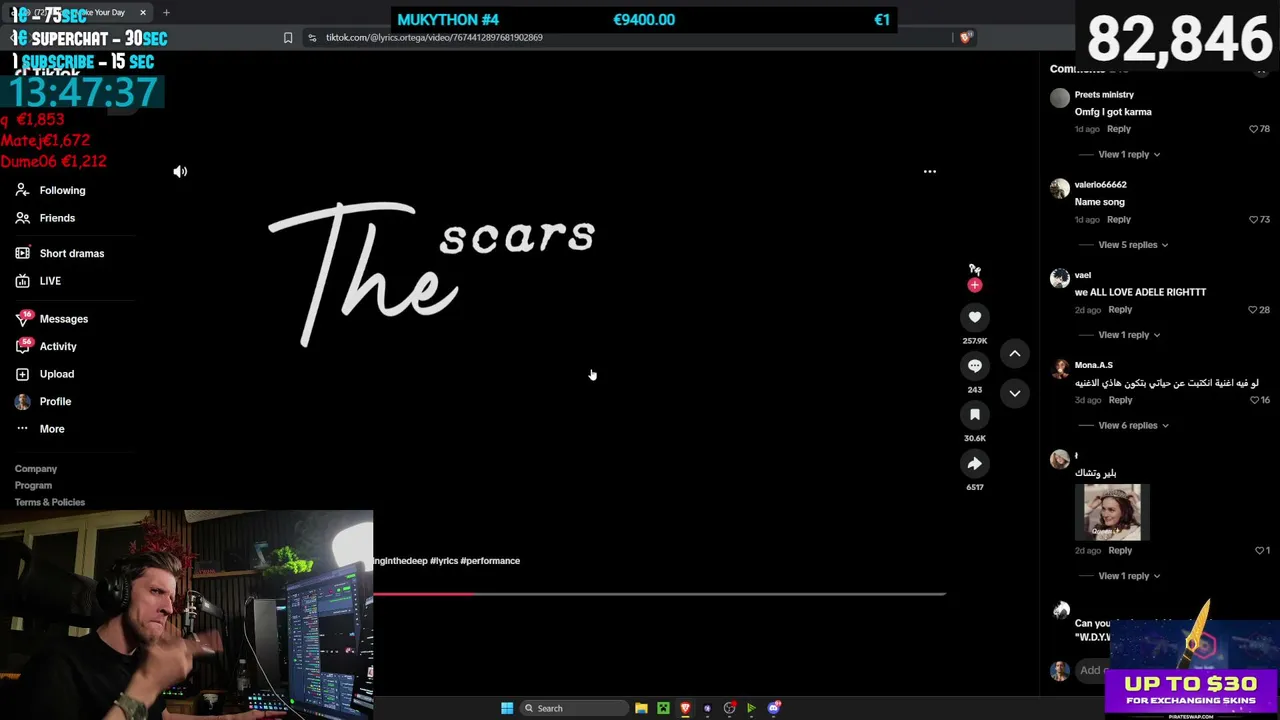Open valerio66662 profile avatar
1280x720 pixels.
[x=1060, y=188]
